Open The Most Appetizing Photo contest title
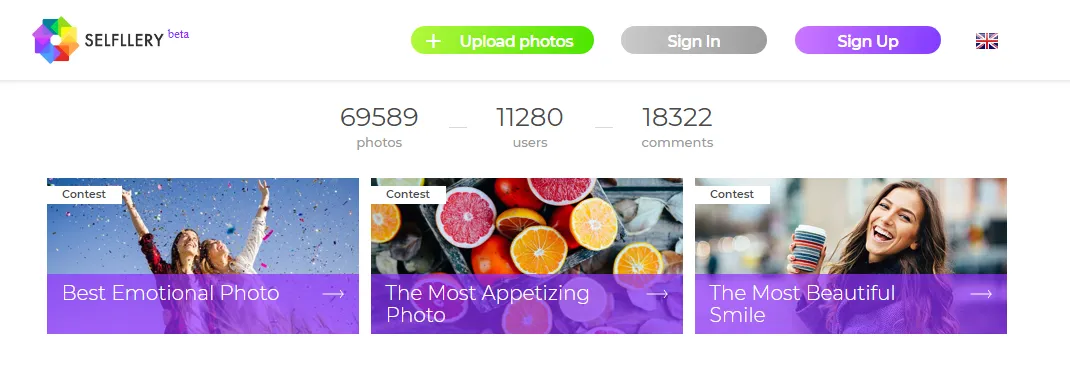 pyautogui.click(x=487, y=304)
